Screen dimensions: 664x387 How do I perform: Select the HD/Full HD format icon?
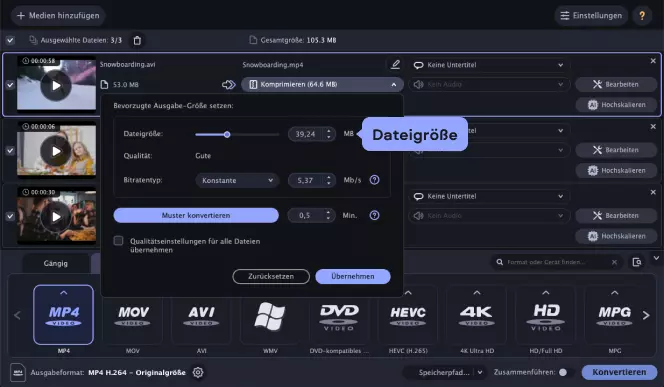click(x=546, y=315)
